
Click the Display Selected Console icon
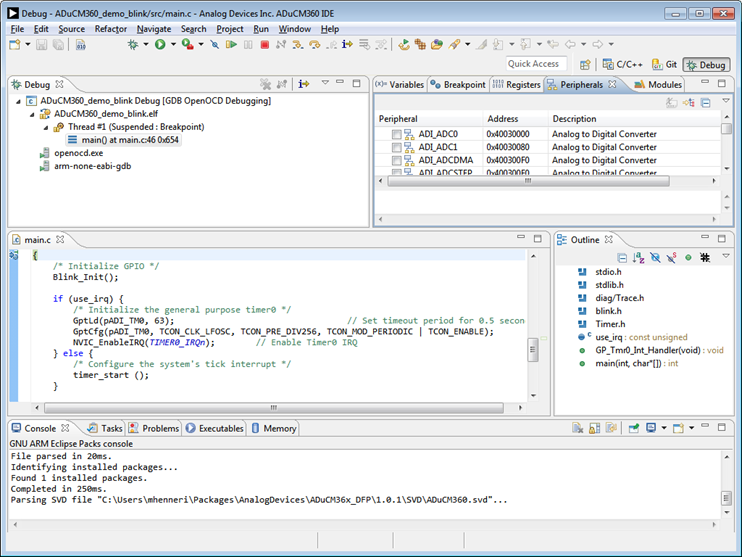[x=651, y=428]
